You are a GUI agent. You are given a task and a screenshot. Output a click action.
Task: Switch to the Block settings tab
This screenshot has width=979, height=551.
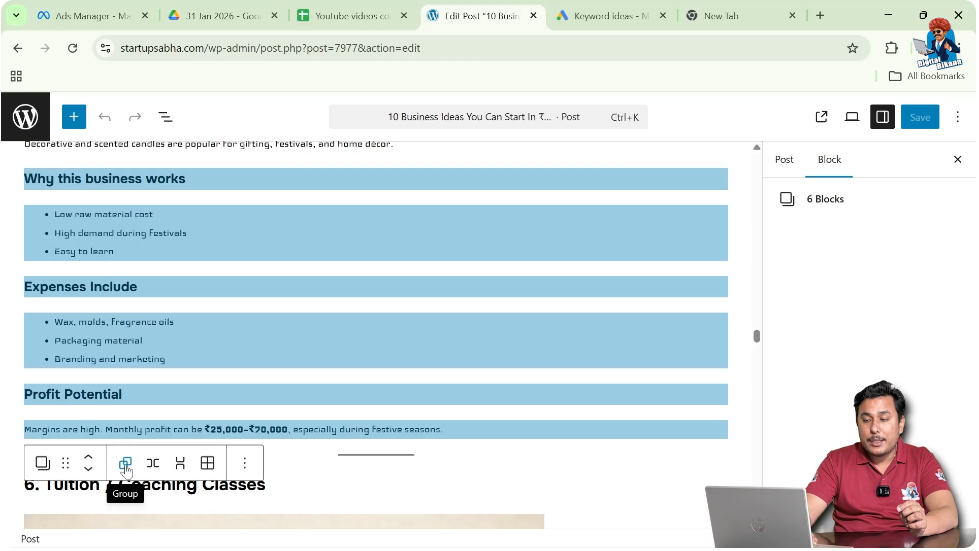829,160
